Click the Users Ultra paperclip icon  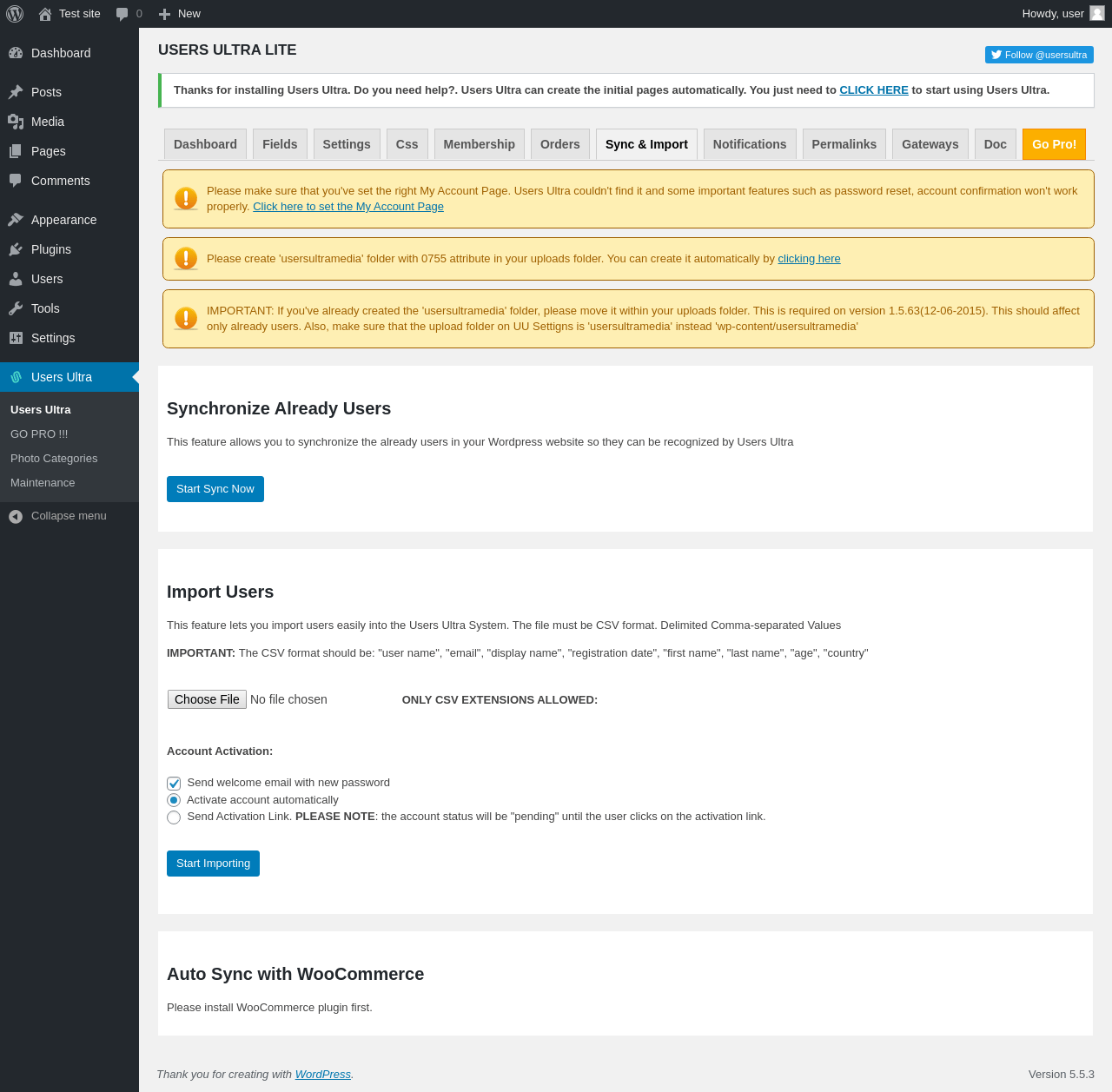click(x=16, y=377)
